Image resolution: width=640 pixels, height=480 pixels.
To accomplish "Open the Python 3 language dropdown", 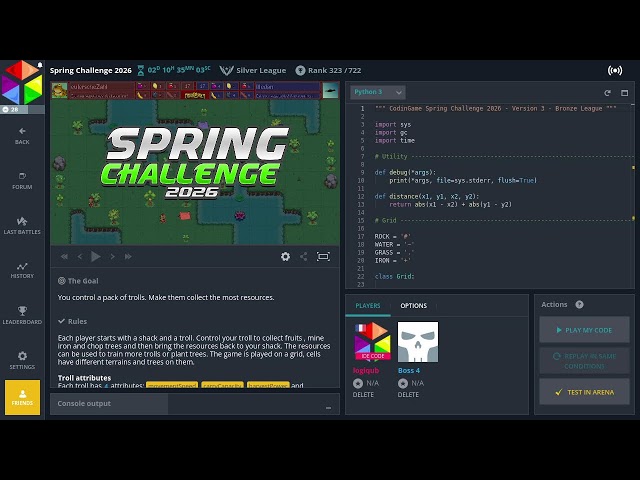I will click(378, 92).
